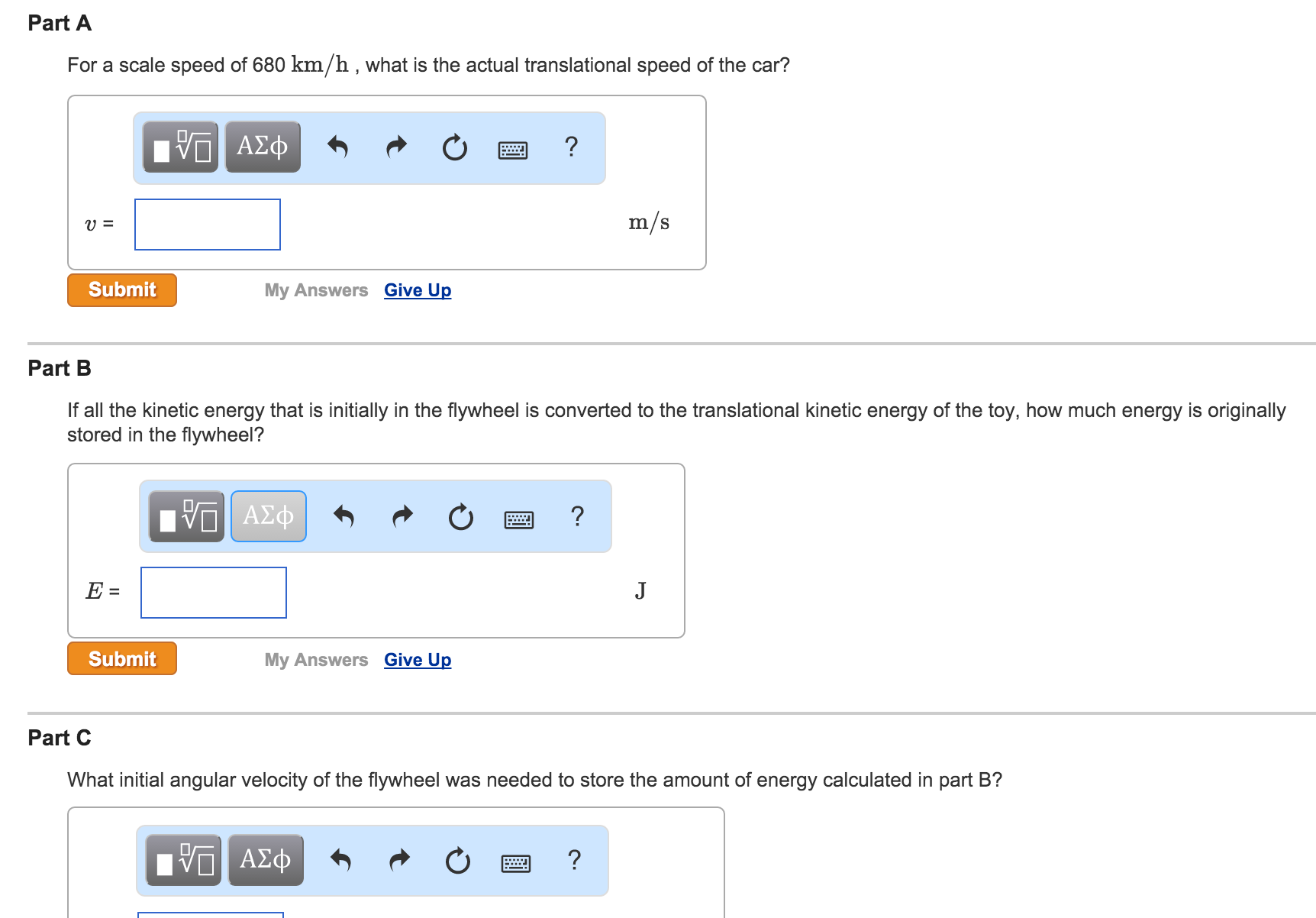Open help question mark in Part A
This screenshot has height=918, width=1316.
[571, 146]
